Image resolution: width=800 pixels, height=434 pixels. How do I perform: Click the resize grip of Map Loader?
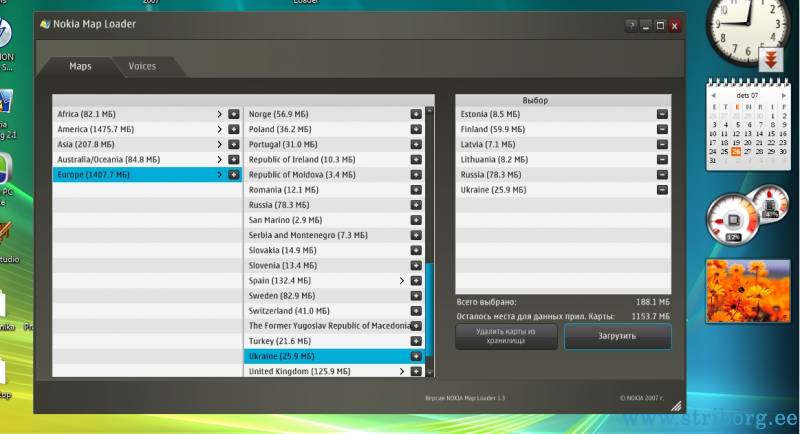(677, 406)
